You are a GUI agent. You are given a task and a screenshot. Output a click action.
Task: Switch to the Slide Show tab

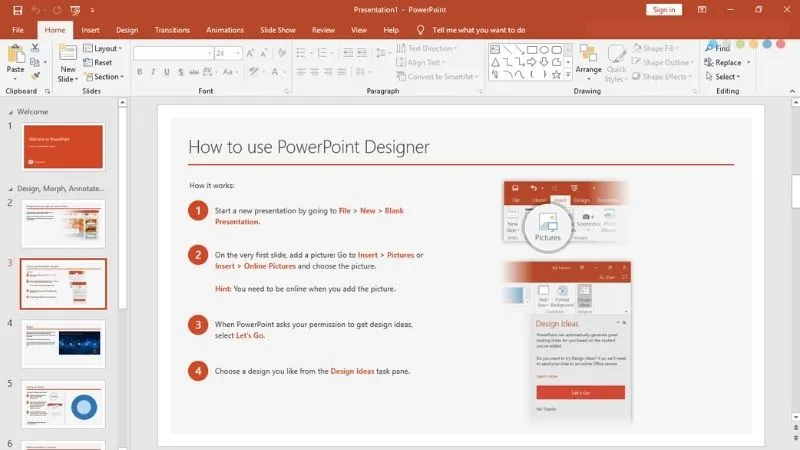pos(278,30)
